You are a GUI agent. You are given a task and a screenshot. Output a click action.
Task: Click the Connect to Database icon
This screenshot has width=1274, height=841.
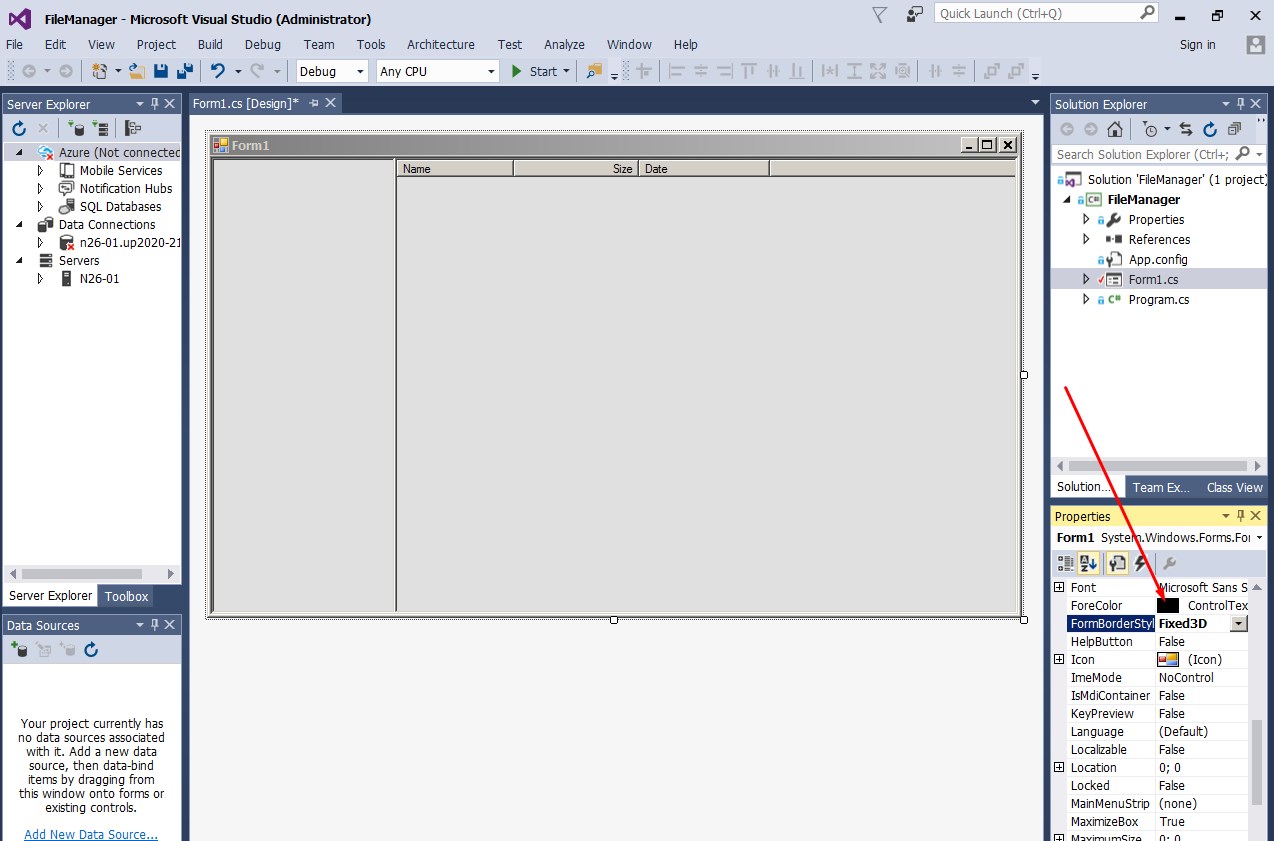pos(77,128)
